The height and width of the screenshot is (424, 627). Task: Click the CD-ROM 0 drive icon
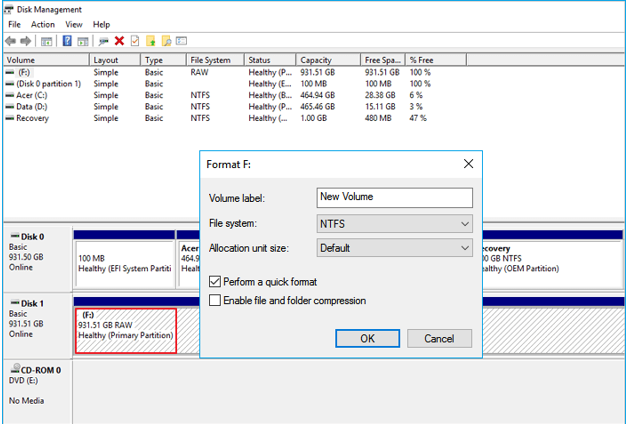(x=15, y=368)
